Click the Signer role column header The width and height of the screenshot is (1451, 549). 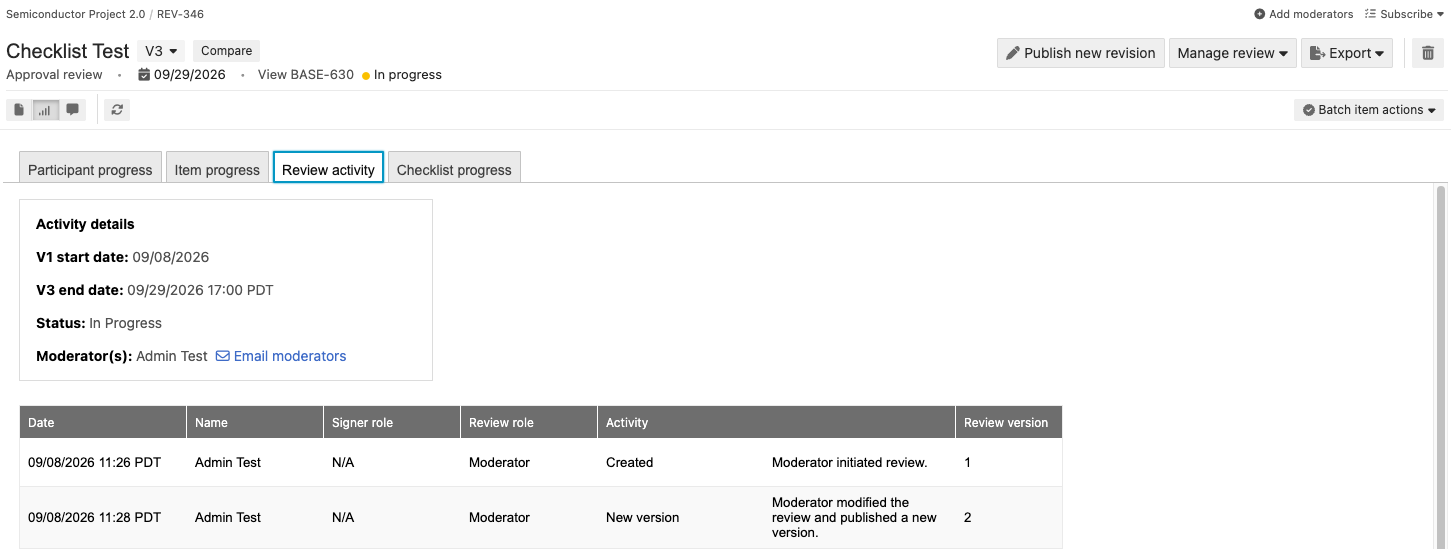pyautogui.click(x=392, y=422)
